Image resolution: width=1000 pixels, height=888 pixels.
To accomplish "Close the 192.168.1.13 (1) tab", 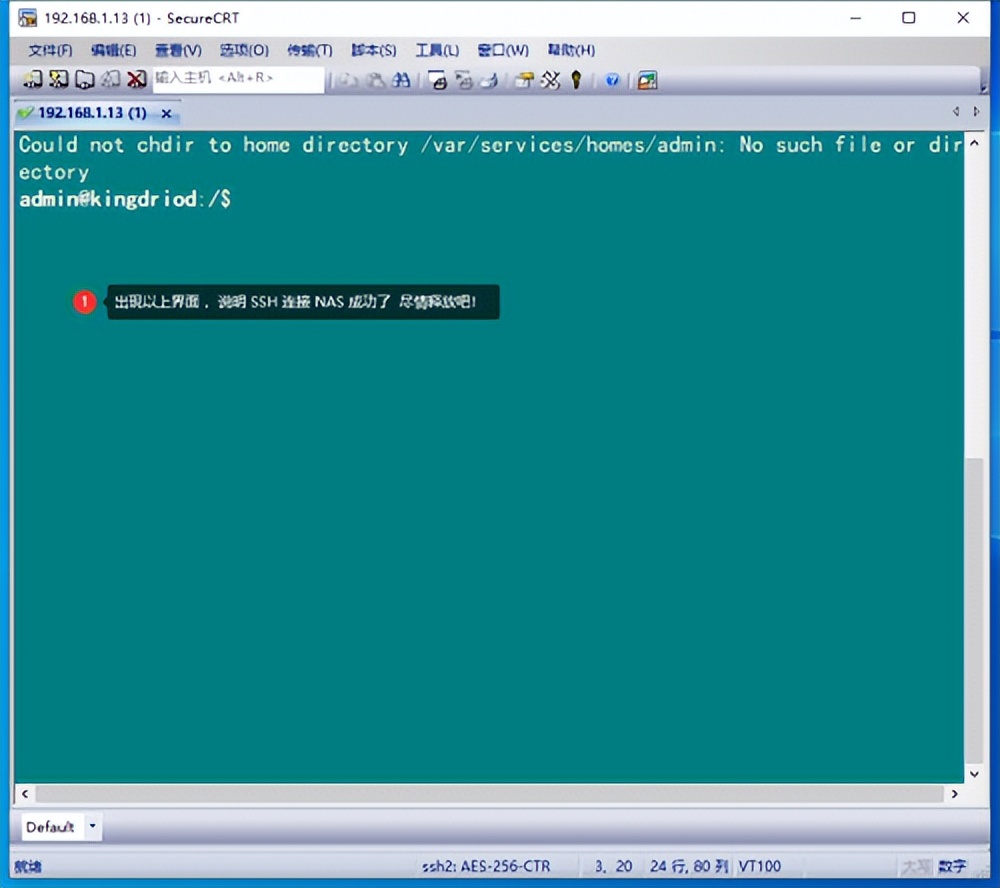I will [166, 114].
